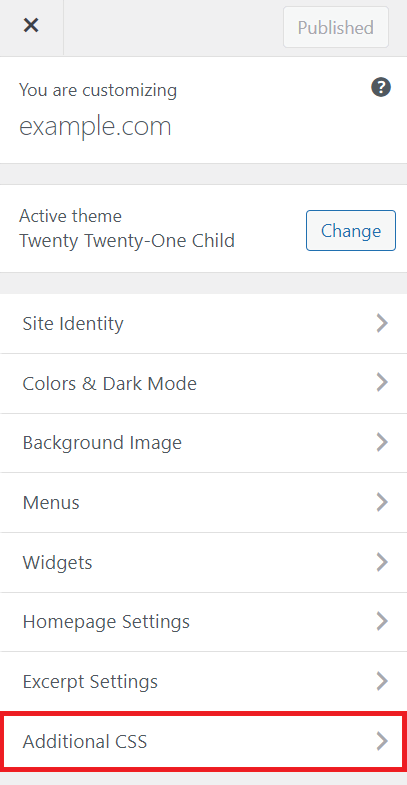Expand Background Image chevron arrow
407x785 pixels.
coord(382,443)
